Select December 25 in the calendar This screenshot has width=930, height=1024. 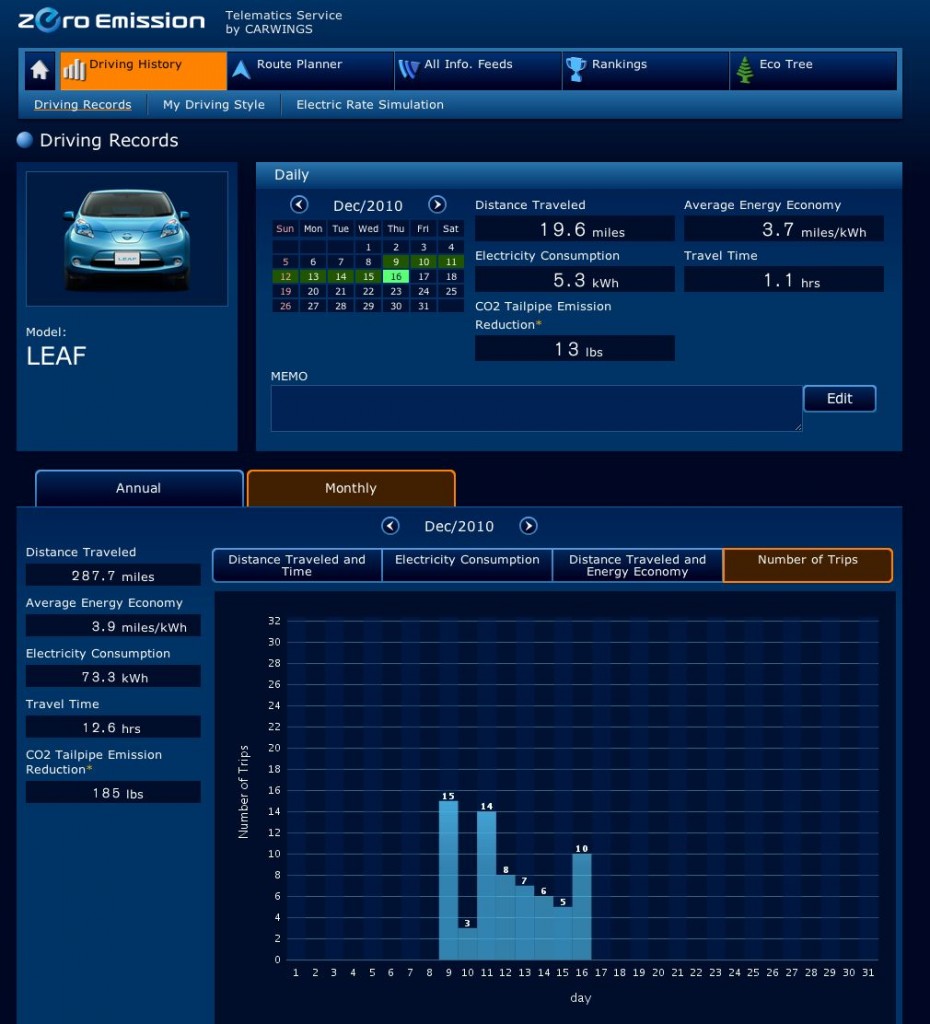point(451,291)
